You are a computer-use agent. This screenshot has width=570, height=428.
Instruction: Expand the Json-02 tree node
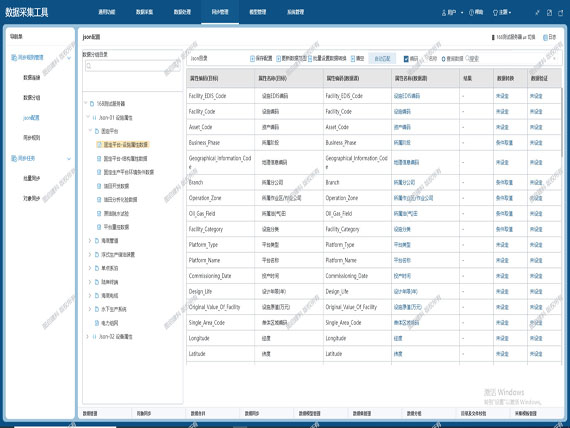click(x=87, y=337)
